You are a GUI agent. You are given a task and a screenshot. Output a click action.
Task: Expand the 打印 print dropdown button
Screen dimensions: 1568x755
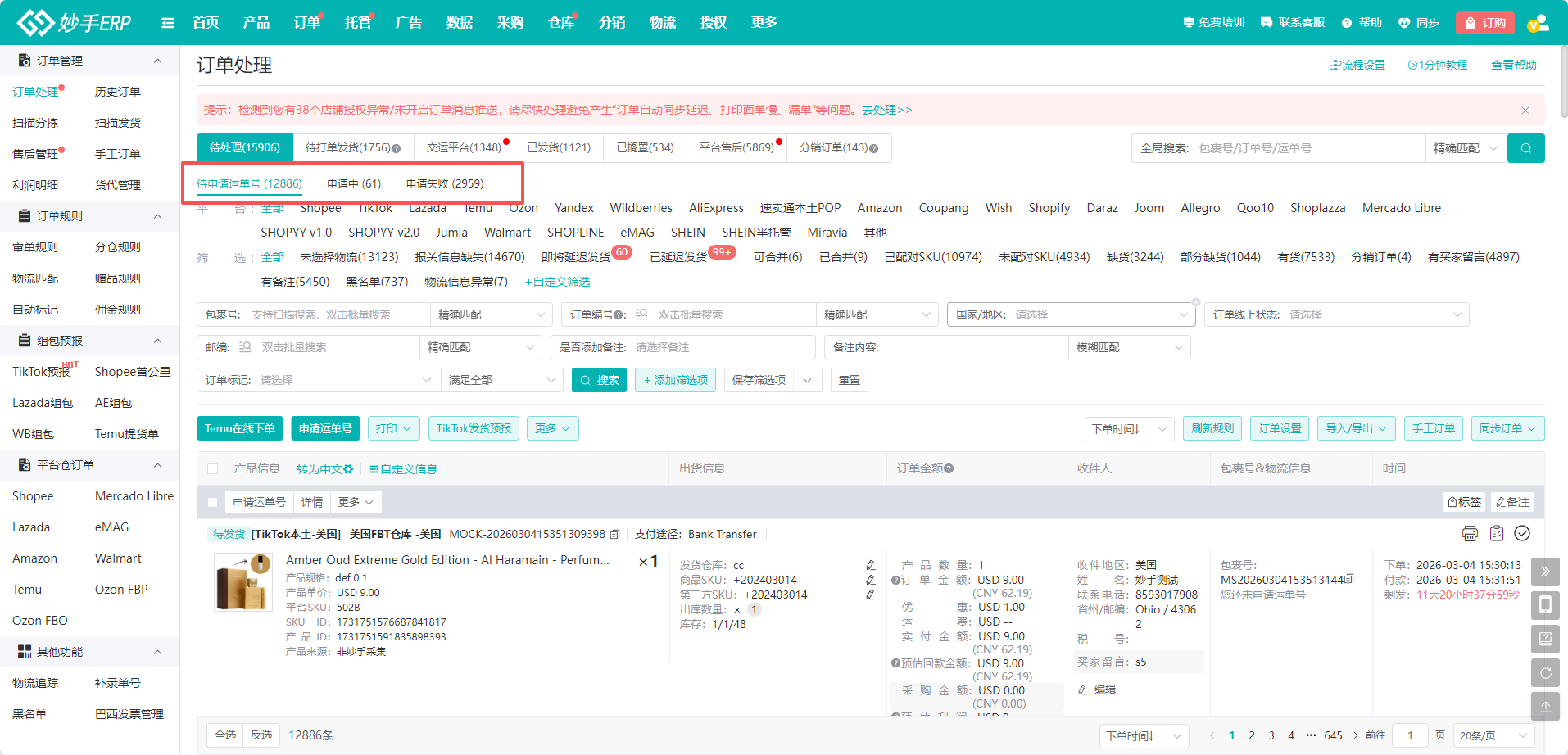[x=393, y=428]
